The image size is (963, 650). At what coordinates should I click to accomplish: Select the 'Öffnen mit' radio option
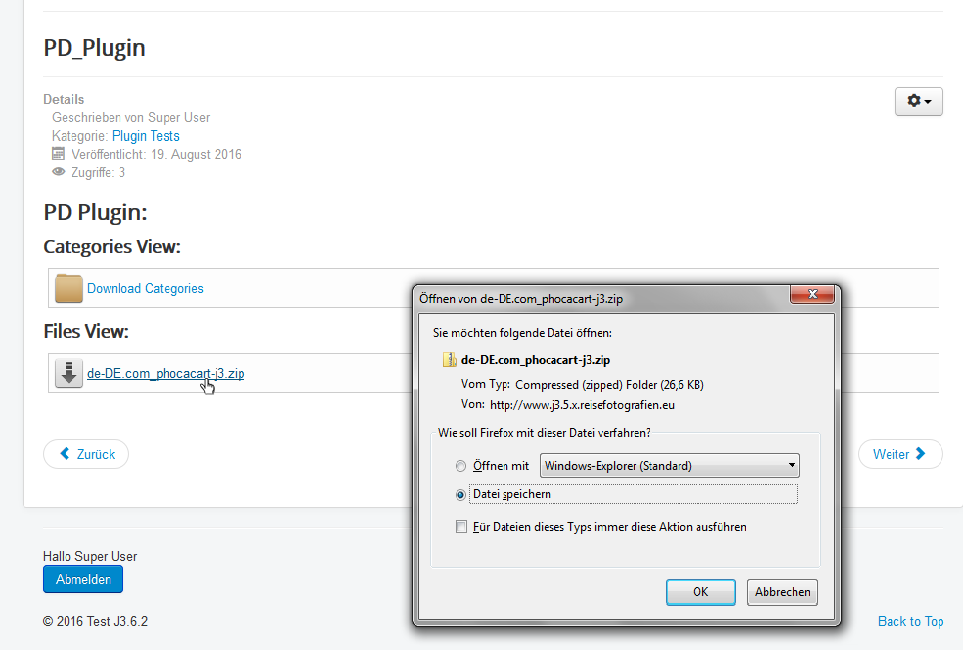pos(461,466)
